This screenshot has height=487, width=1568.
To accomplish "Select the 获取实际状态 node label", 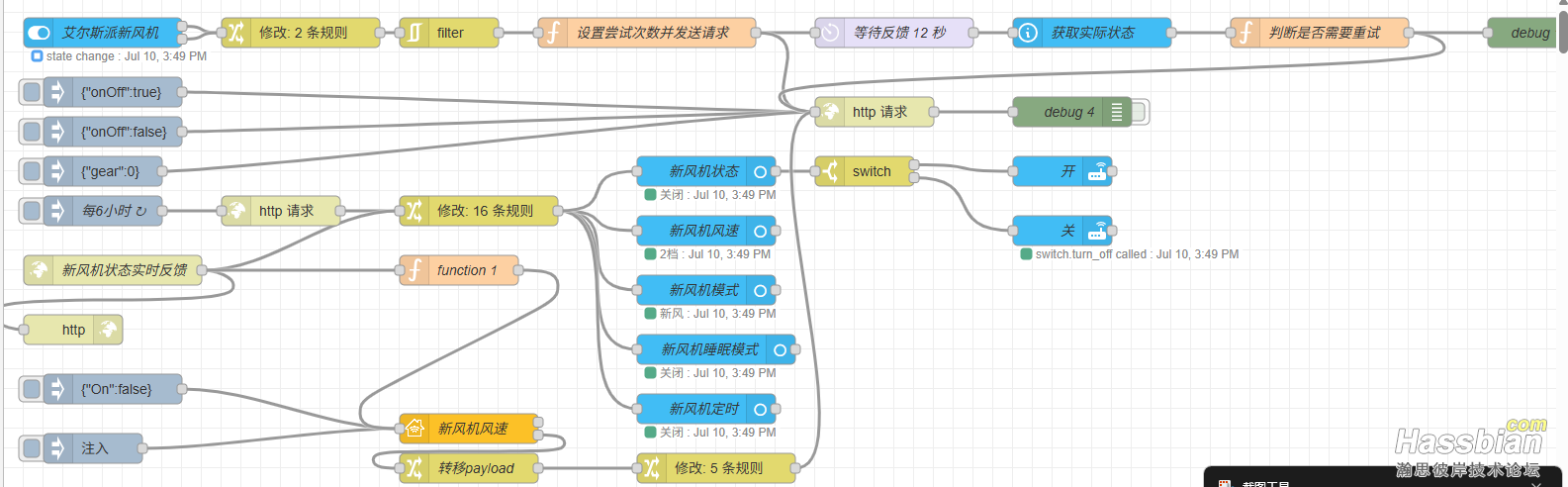I will (1092, 33).
